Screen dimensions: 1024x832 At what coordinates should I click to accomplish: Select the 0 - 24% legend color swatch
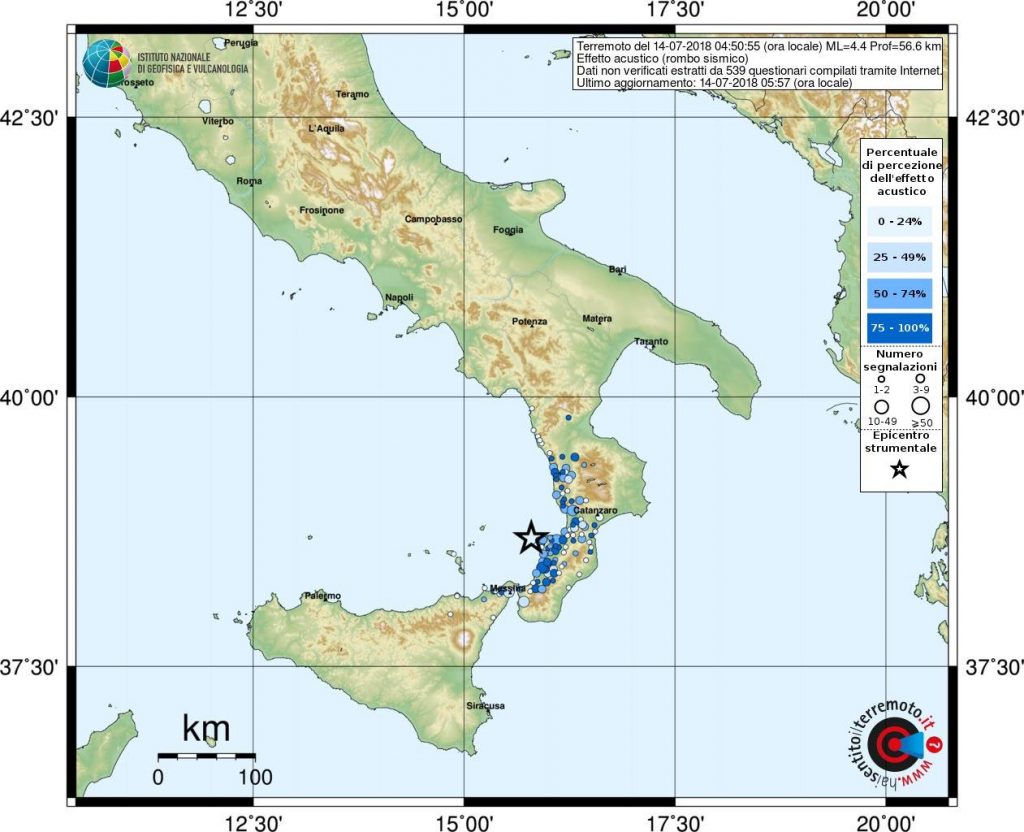[x=898, y=221]
